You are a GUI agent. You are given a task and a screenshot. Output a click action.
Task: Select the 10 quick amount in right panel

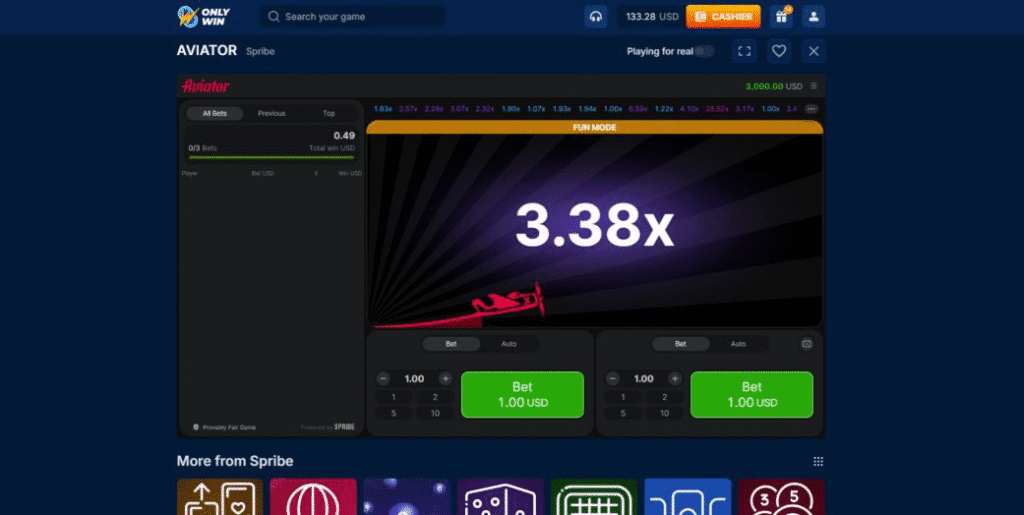[665, 413]
